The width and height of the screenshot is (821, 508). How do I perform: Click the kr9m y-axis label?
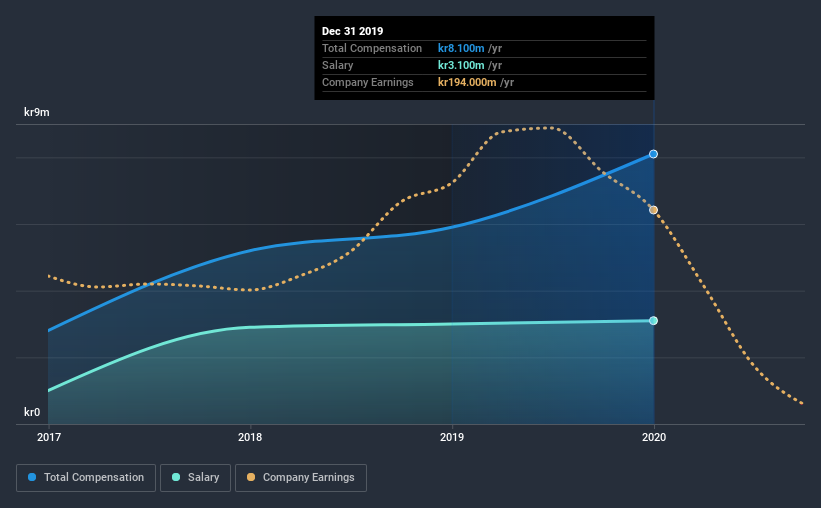[x=37, y=112]
